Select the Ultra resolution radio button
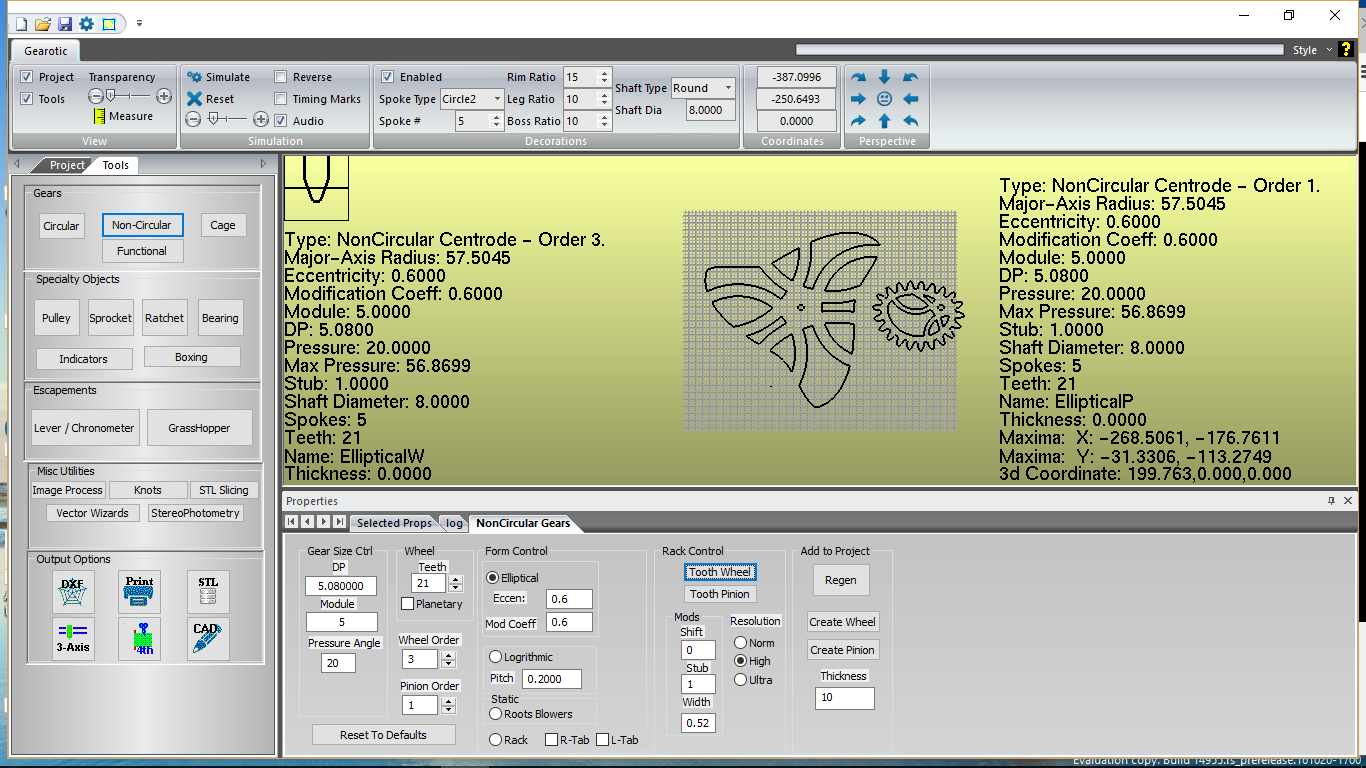Screen dimensions: 1366x768 [741, 680]
